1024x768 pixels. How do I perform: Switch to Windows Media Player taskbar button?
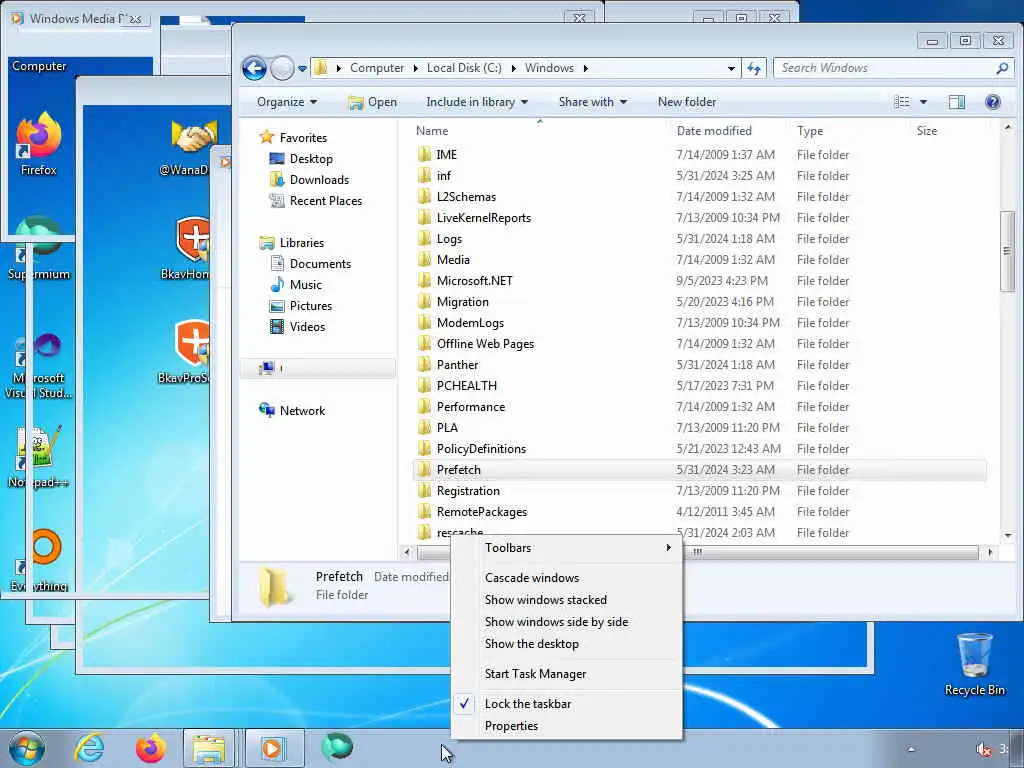click(273, 748)
